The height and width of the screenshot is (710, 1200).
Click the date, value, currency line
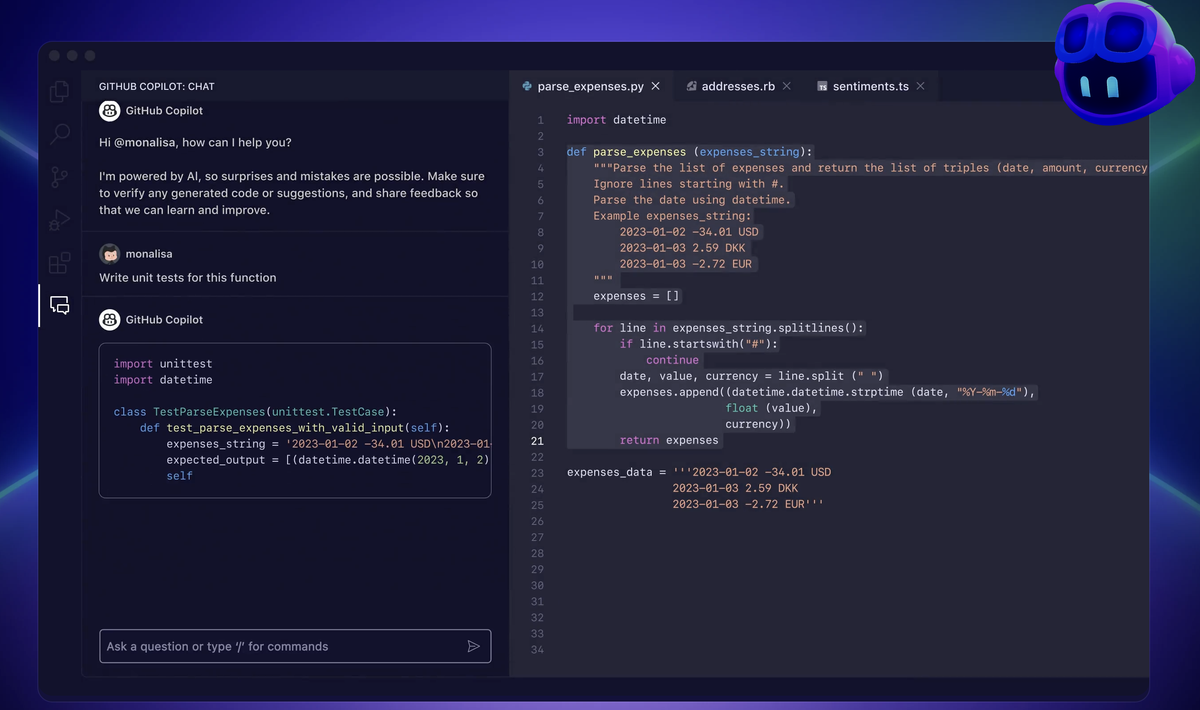pyautogui.click(x=752, y=376)
